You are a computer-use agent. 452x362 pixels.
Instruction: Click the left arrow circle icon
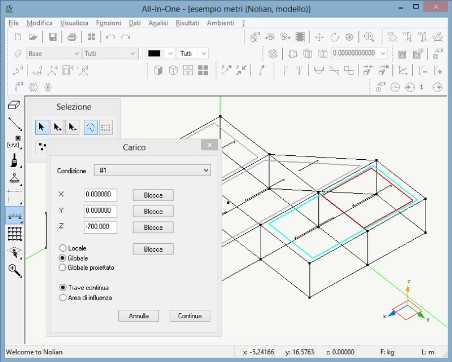click(410, 87)
